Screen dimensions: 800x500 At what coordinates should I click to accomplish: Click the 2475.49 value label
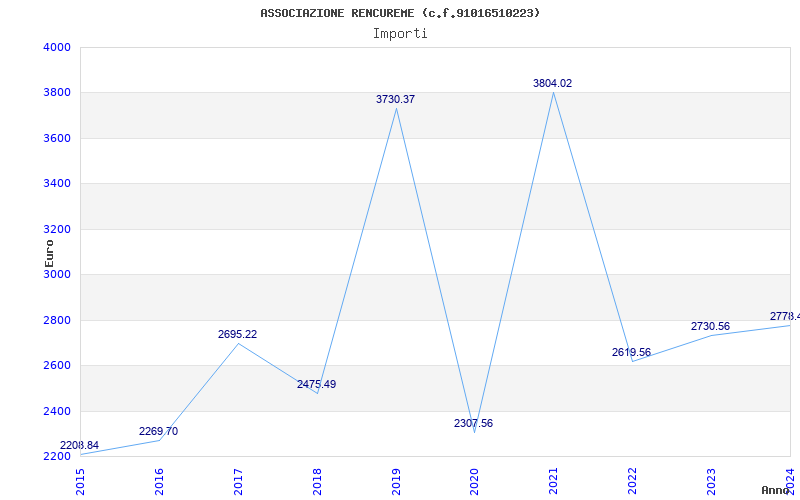pyautogui.click(x=316, y=384)
